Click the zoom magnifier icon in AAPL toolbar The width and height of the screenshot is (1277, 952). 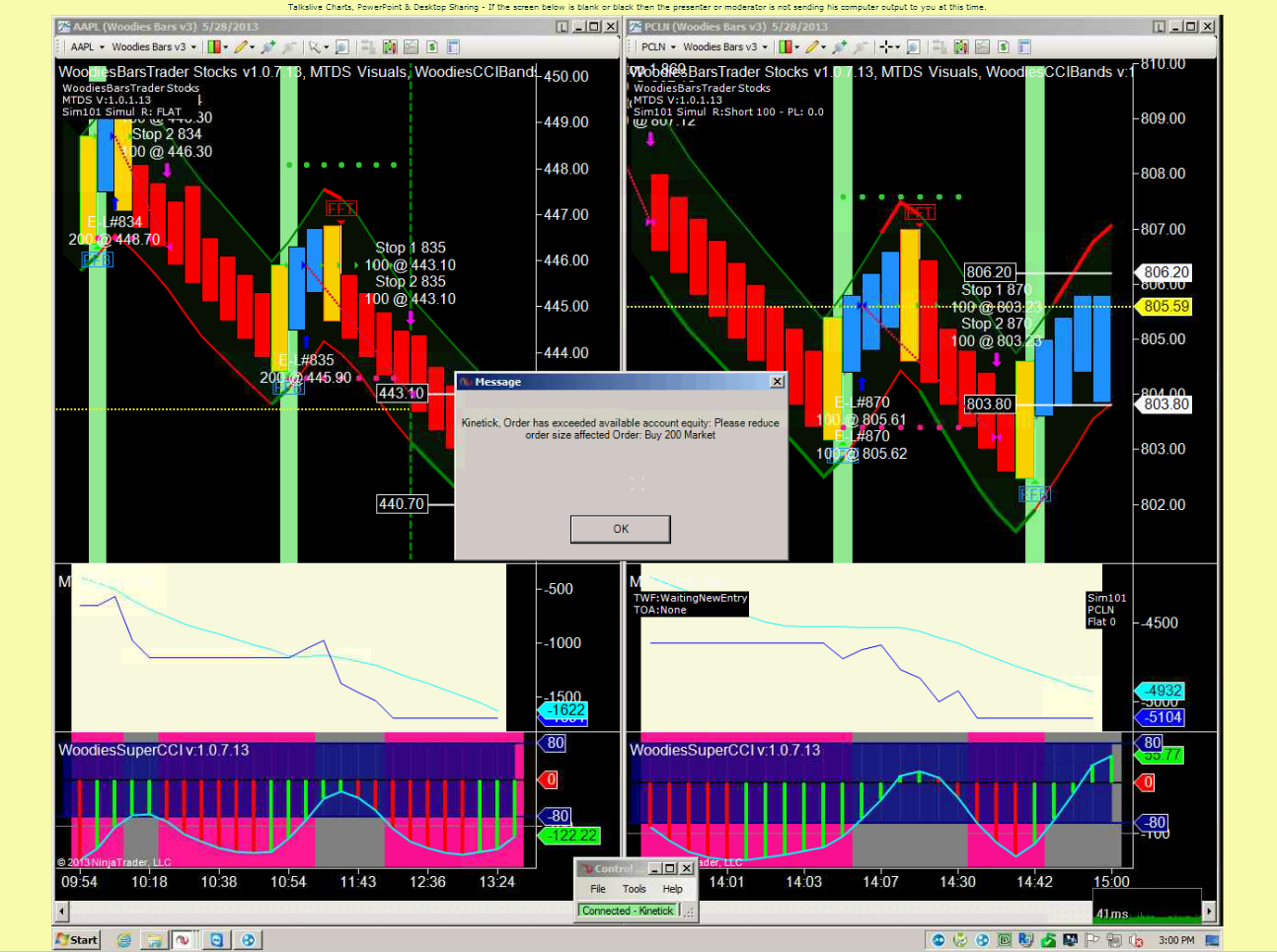341,46
